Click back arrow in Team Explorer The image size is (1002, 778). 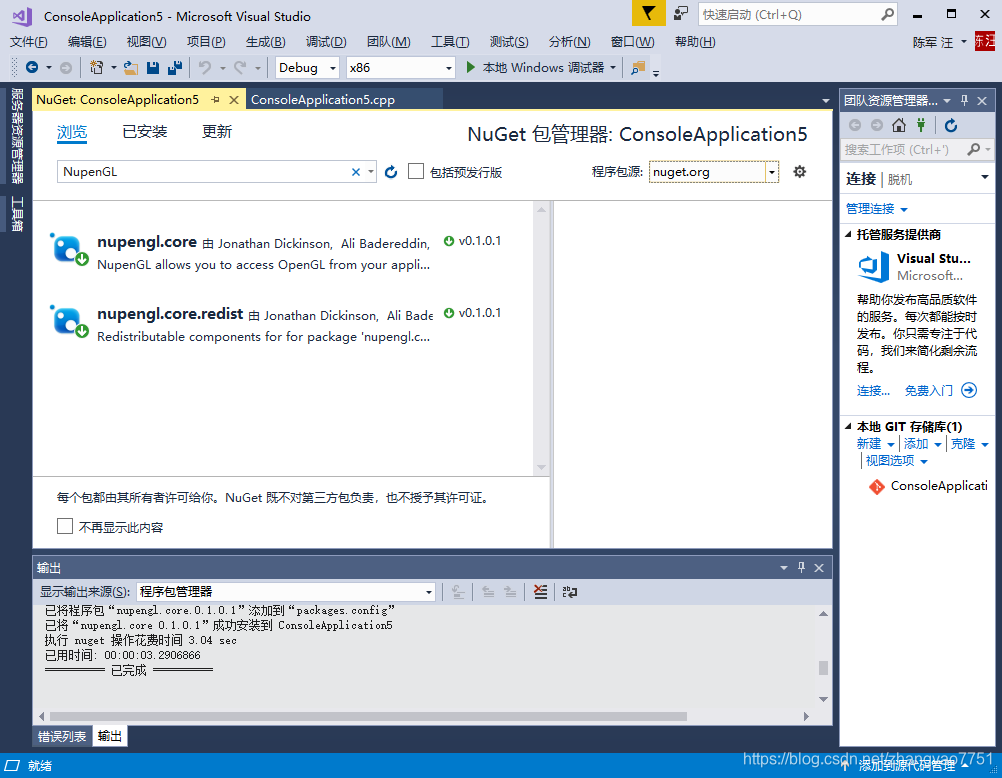855,125
